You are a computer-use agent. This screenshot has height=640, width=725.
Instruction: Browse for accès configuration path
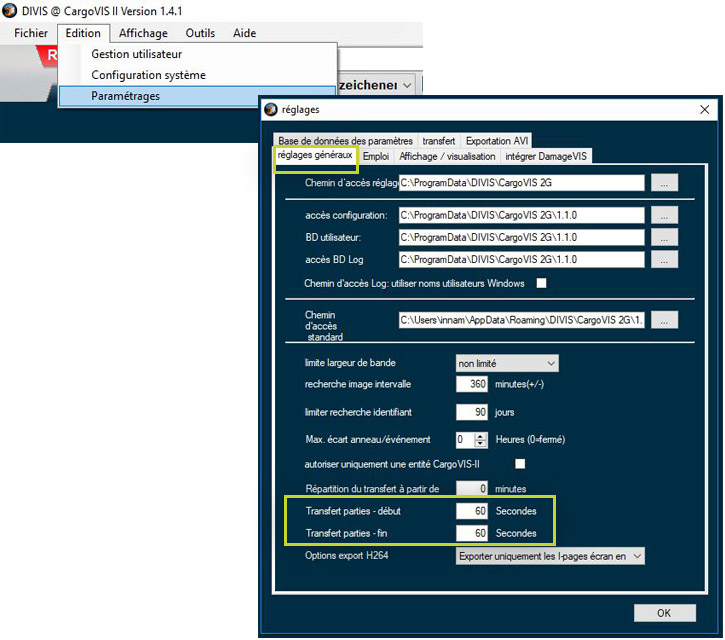pyautogui.click(x=664, y=215)
